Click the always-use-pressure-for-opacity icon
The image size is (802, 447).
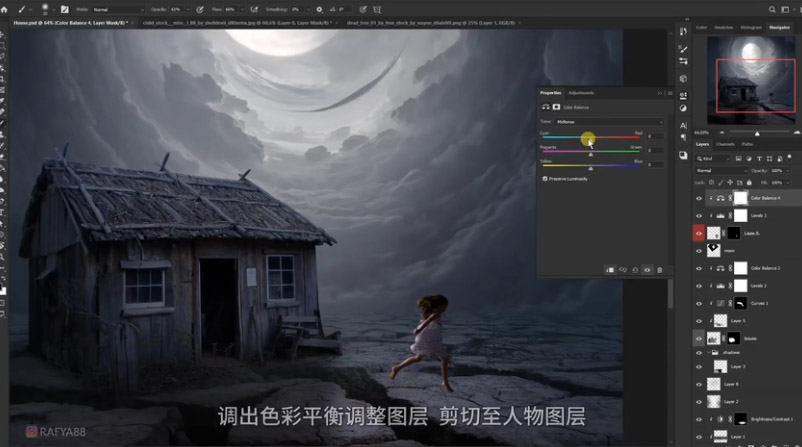click(200, 9)
